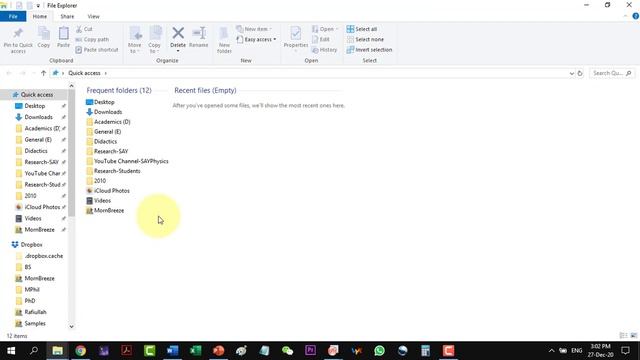Click the Copy to icon
The width and height of the screenshot is (640, 360).
(155, 33)
